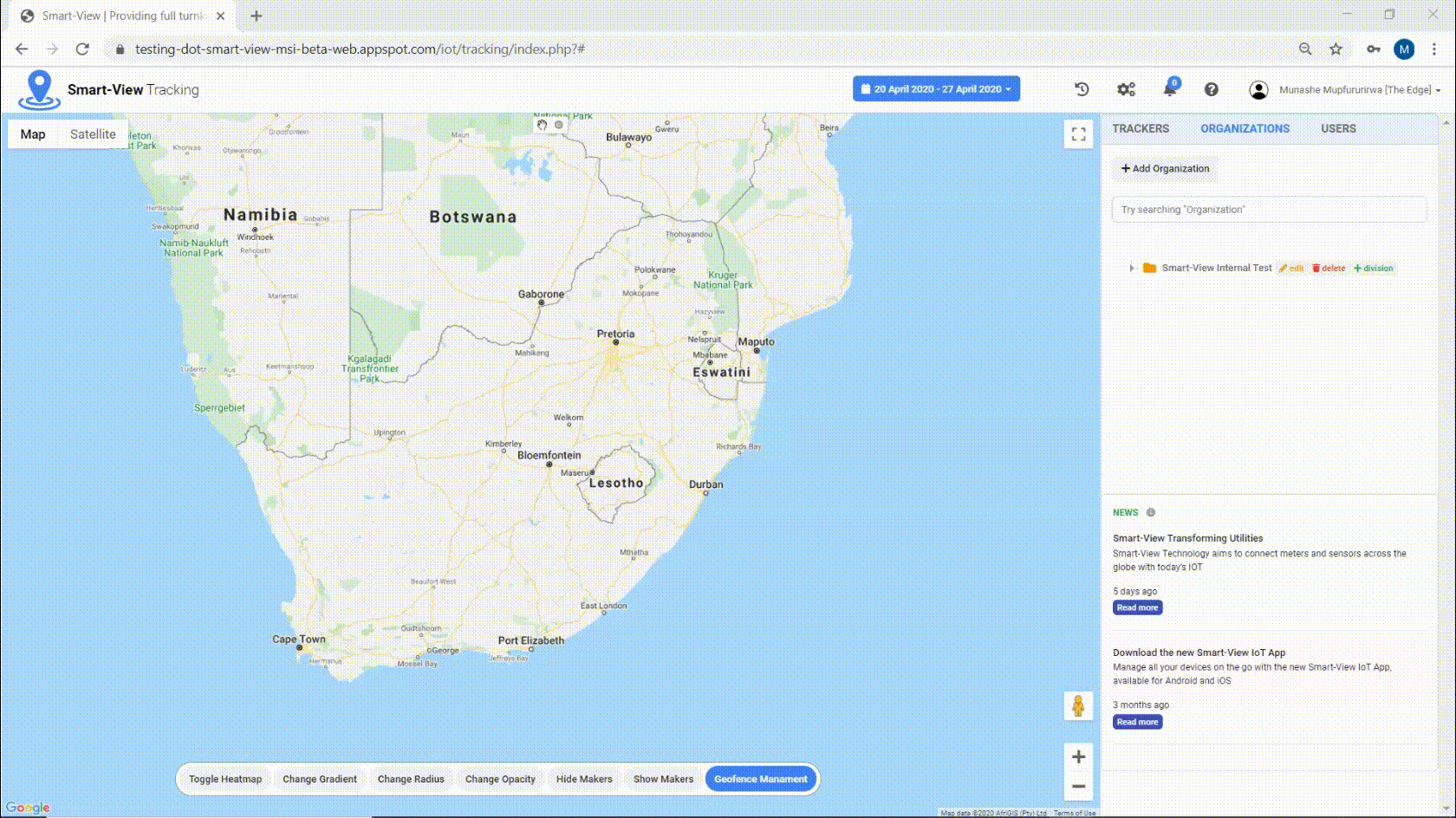Open the help question mark icon

(x=1212, y=89)
